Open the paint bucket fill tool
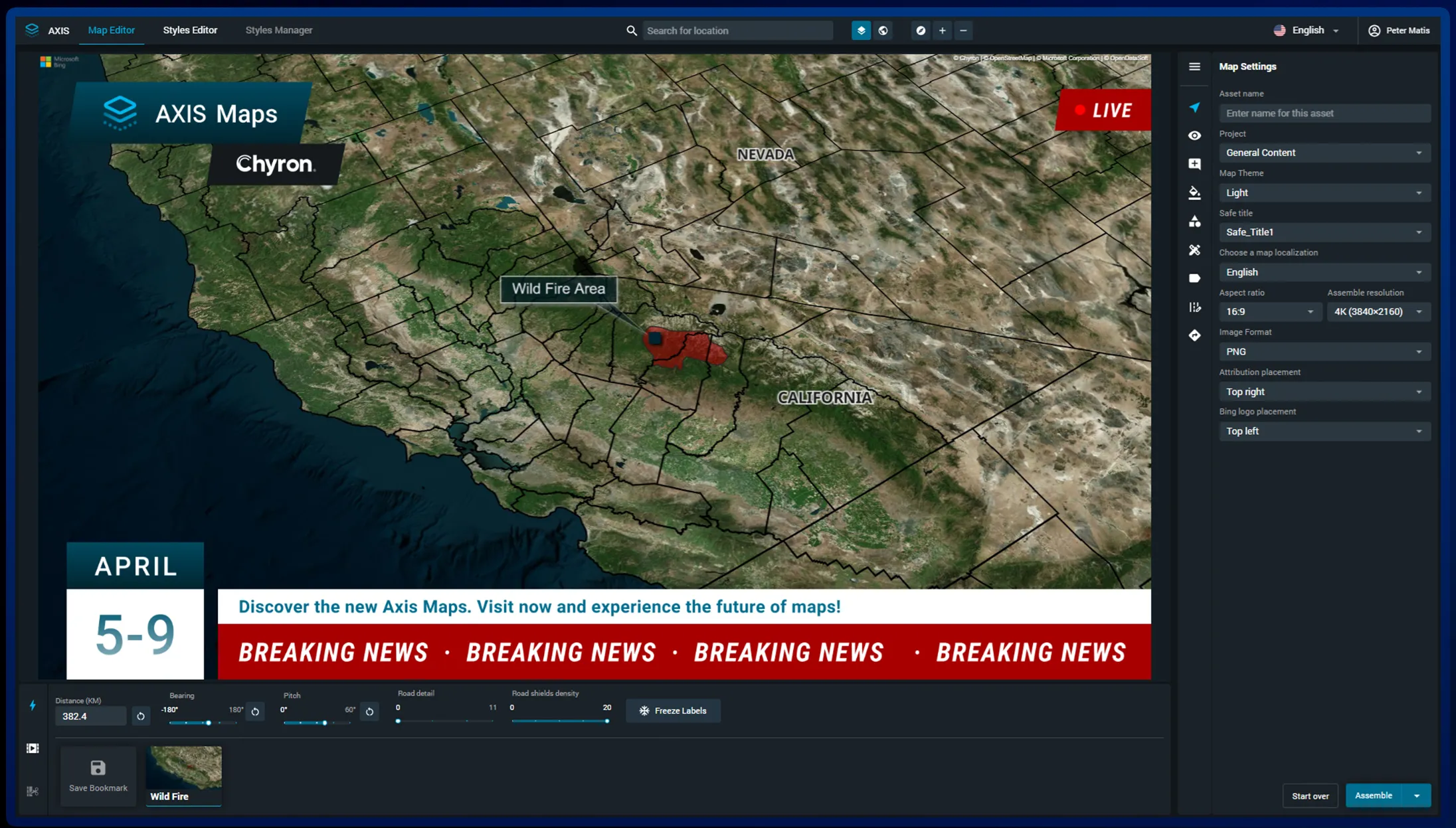This screenshot has height=828, width=1456. tap(1194, 193)
